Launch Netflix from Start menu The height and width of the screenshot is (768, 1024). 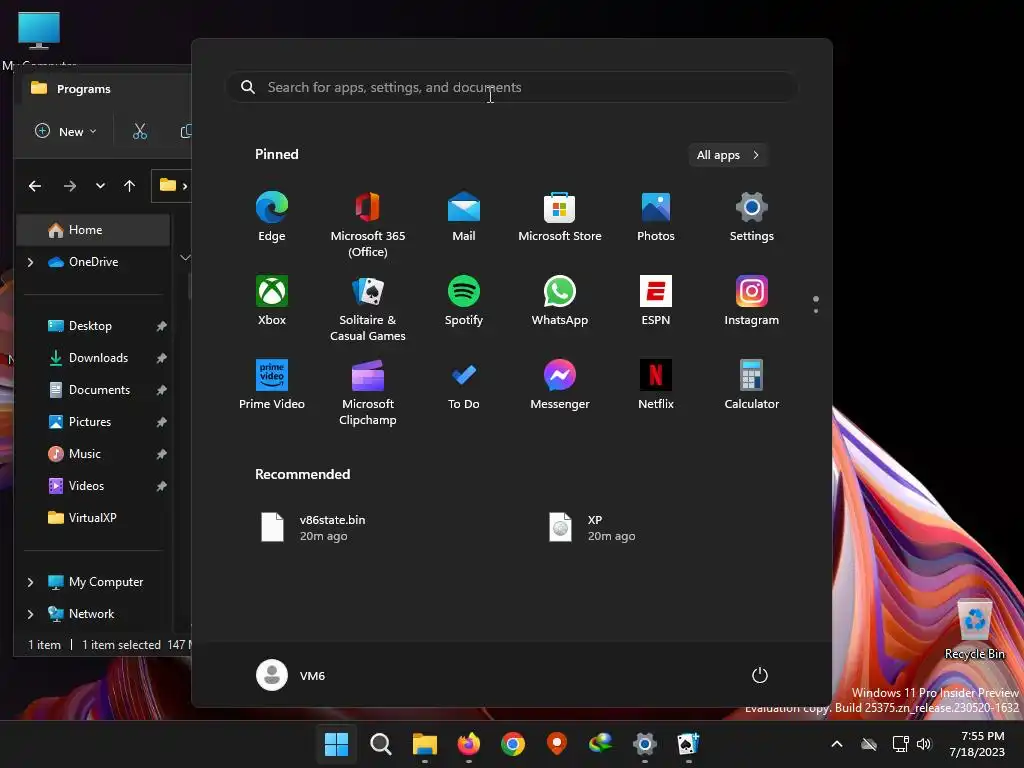(656, 385)
